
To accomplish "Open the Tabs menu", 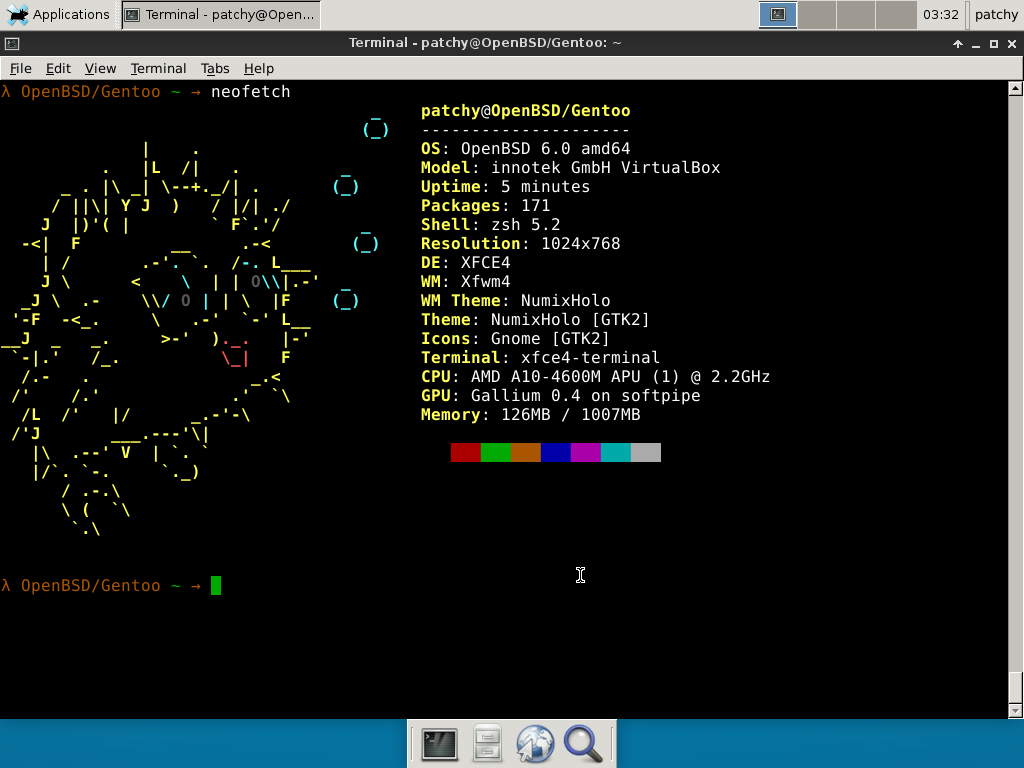I will coord(215,69).
